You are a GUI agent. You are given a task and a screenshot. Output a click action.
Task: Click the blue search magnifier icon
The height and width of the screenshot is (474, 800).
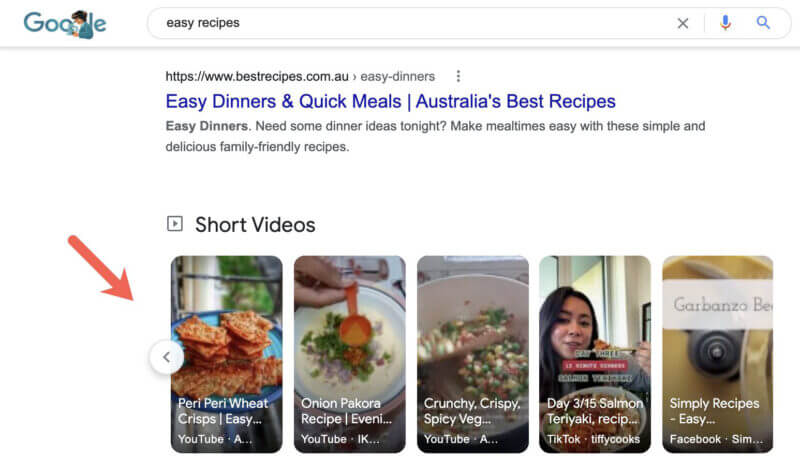763,22
